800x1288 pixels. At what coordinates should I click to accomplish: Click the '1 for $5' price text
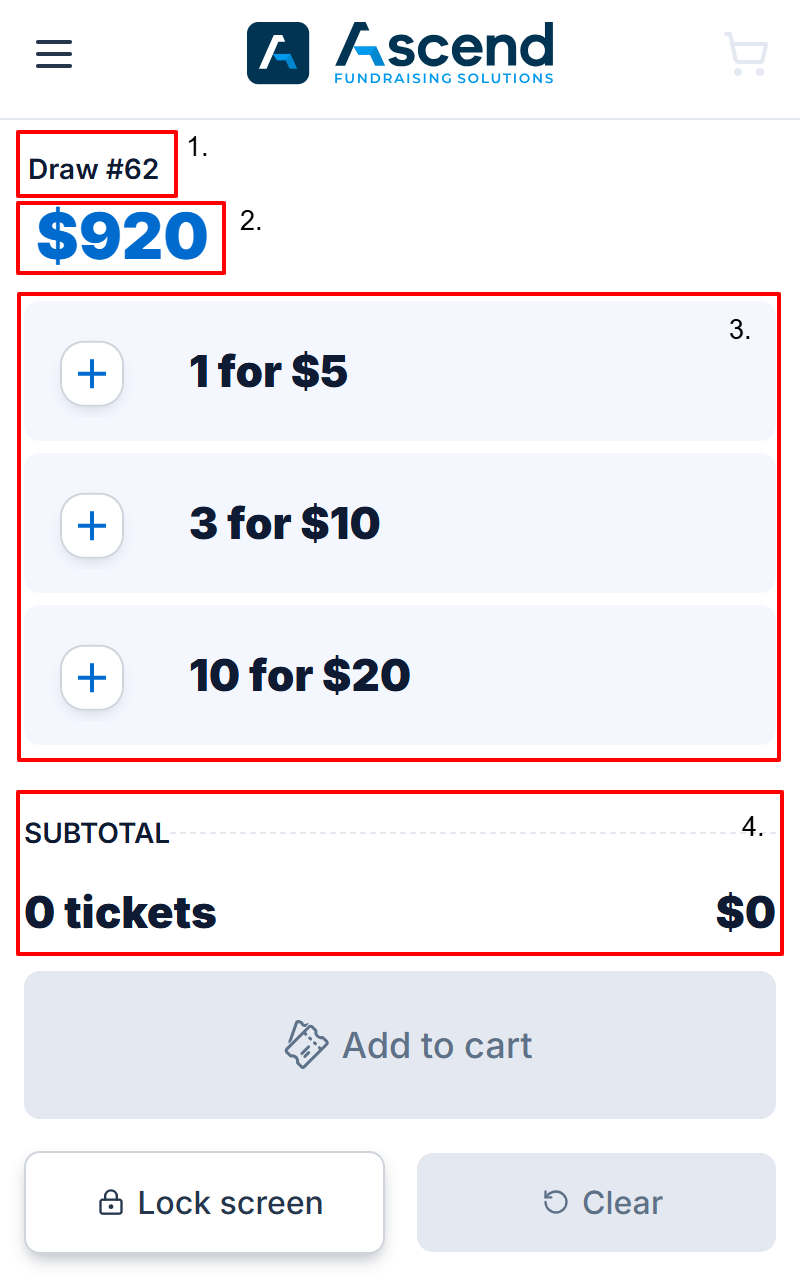[268, 372]
